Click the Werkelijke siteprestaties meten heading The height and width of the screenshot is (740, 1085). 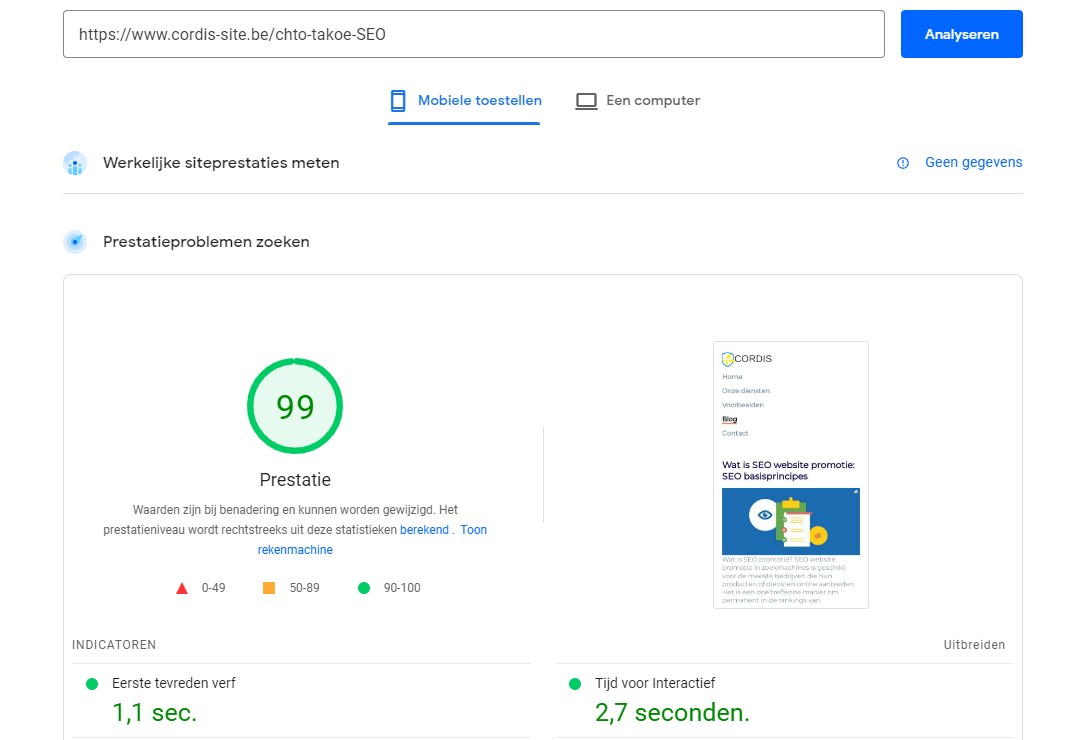click(221, 163)
